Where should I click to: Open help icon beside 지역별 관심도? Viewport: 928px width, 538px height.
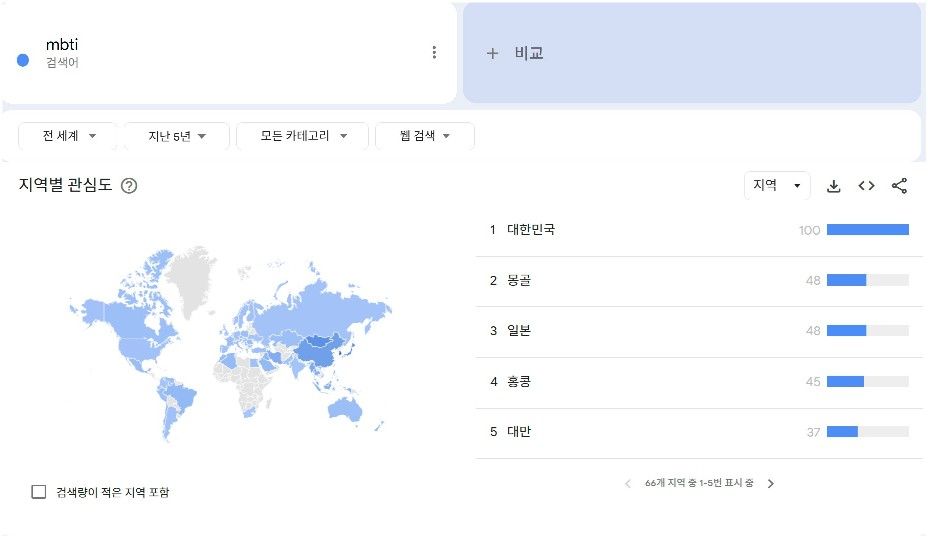(129, 186)
